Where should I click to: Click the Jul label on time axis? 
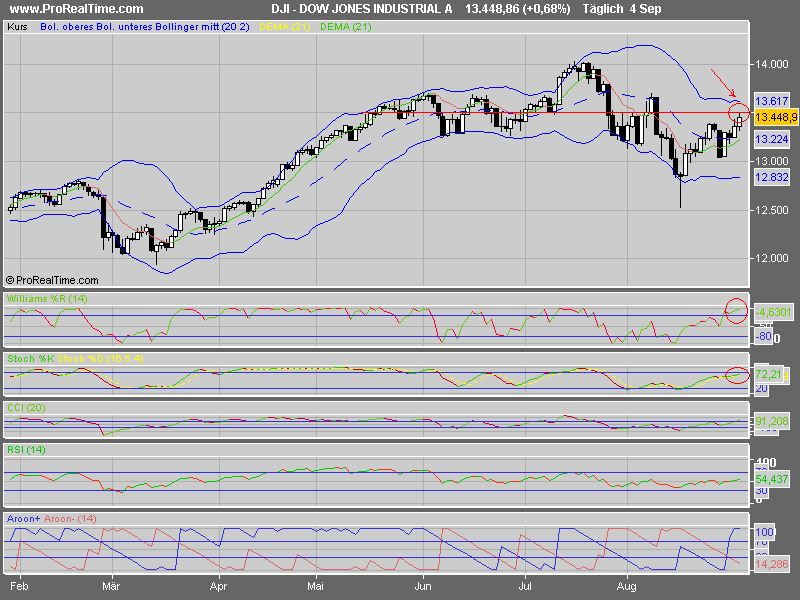click(525, 586)
